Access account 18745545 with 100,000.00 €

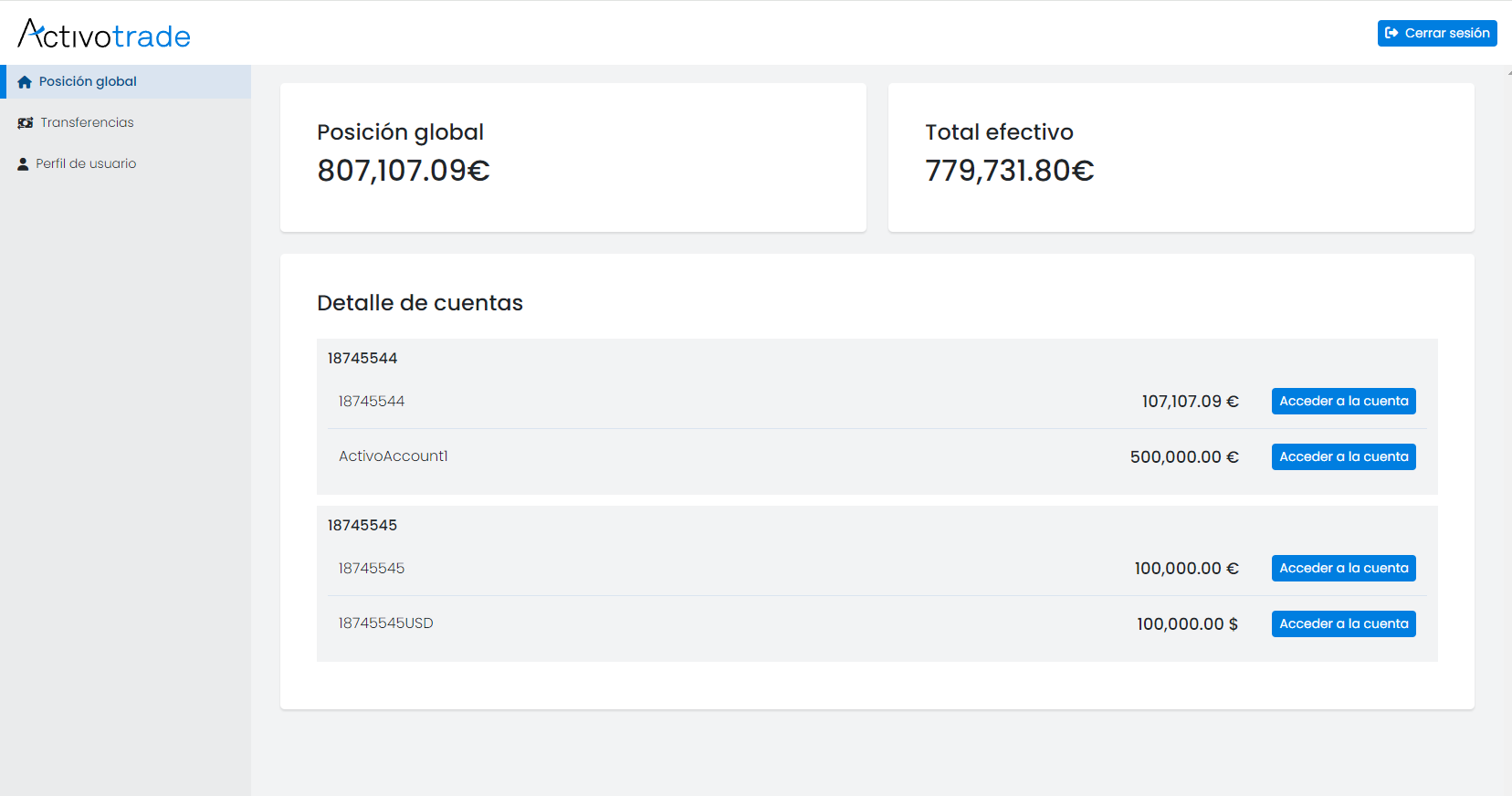coord(1343,568)
